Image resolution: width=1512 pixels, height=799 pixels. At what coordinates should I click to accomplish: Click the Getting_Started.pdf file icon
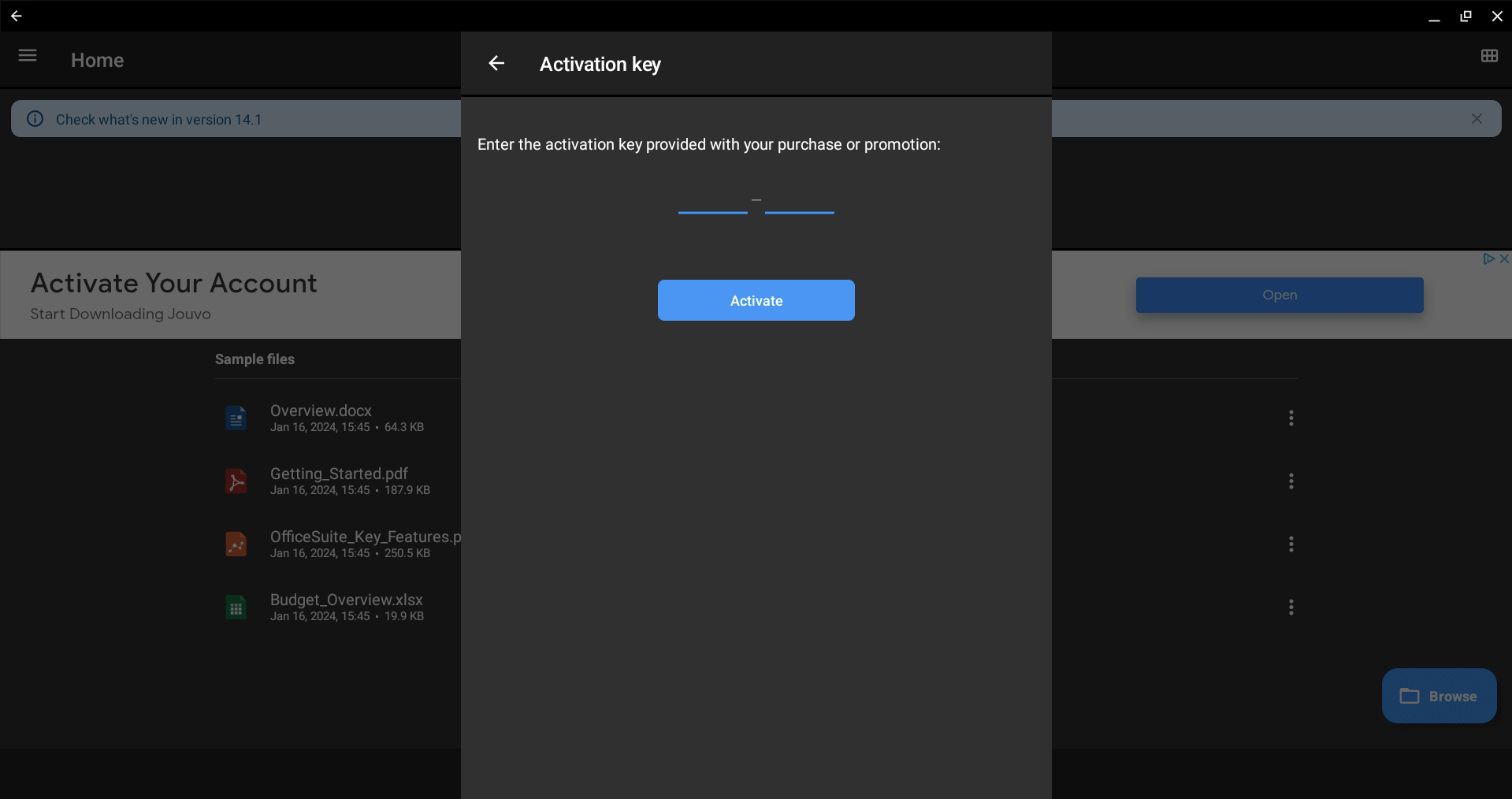coord(236,481)
